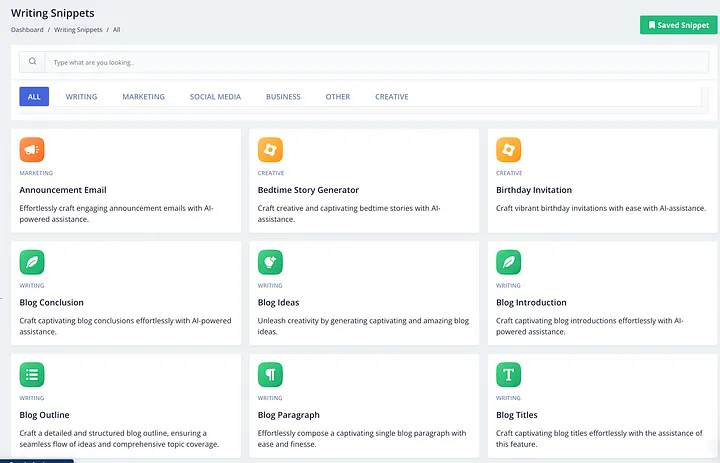Click the Blog Paragraph description text

pos(362,439)
